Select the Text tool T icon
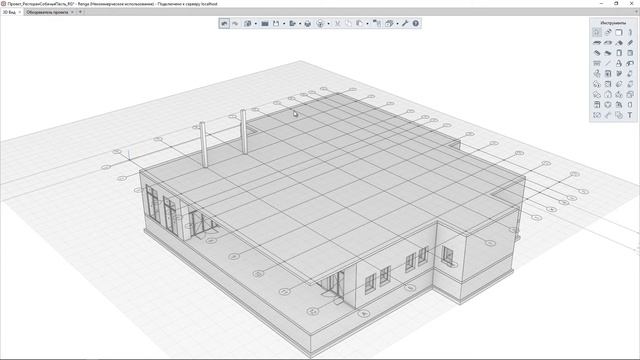 click(x=630, y=115)
